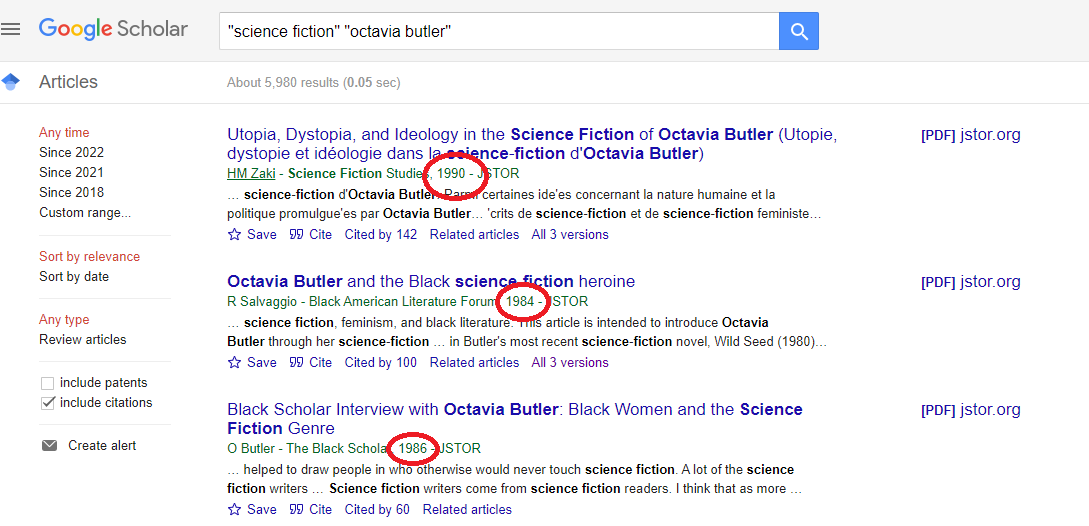Click the Google Scholar logo
Viewport: 1089px width, 526px height.
113,29
